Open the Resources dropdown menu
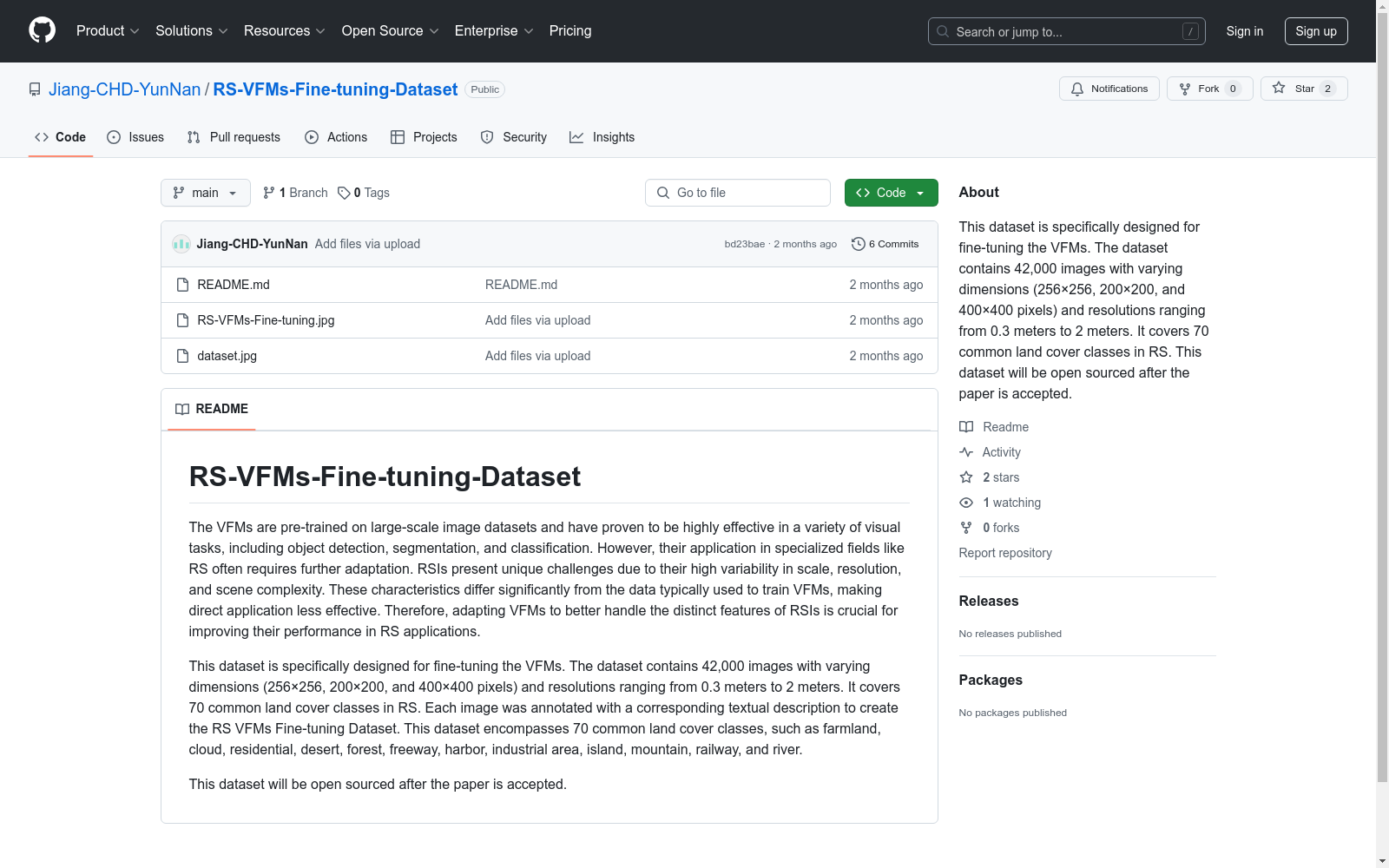 pyautogui.click(x=285, y=31)
